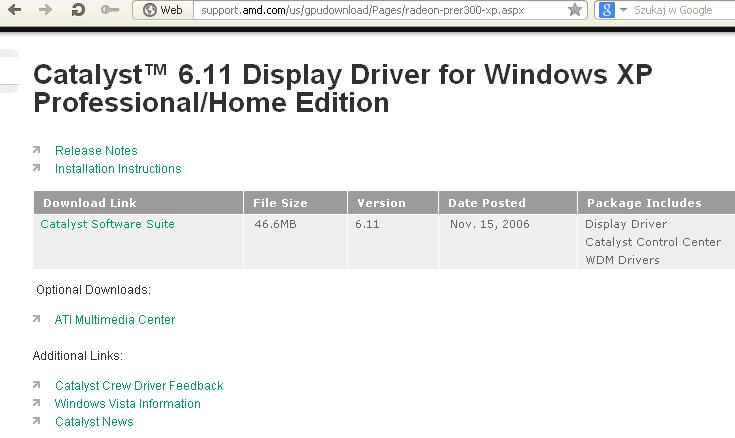The image size is (735, 438).
Task: Click the 'Catalyst Control Center' package entry
Action: [653, 242]
